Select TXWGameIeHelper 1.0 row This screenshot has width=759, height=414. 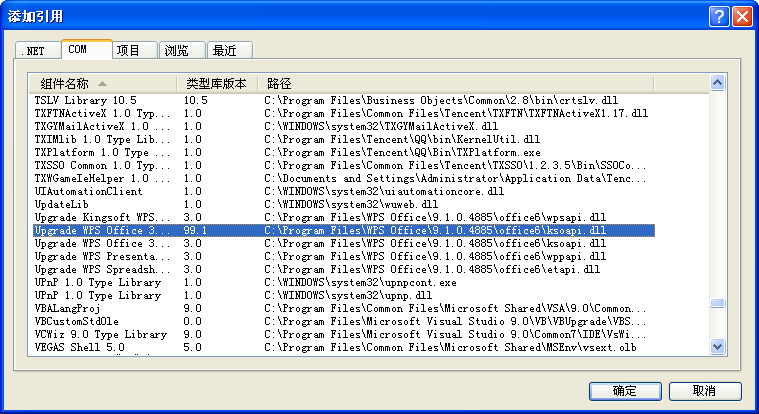[x=344, y=179]
